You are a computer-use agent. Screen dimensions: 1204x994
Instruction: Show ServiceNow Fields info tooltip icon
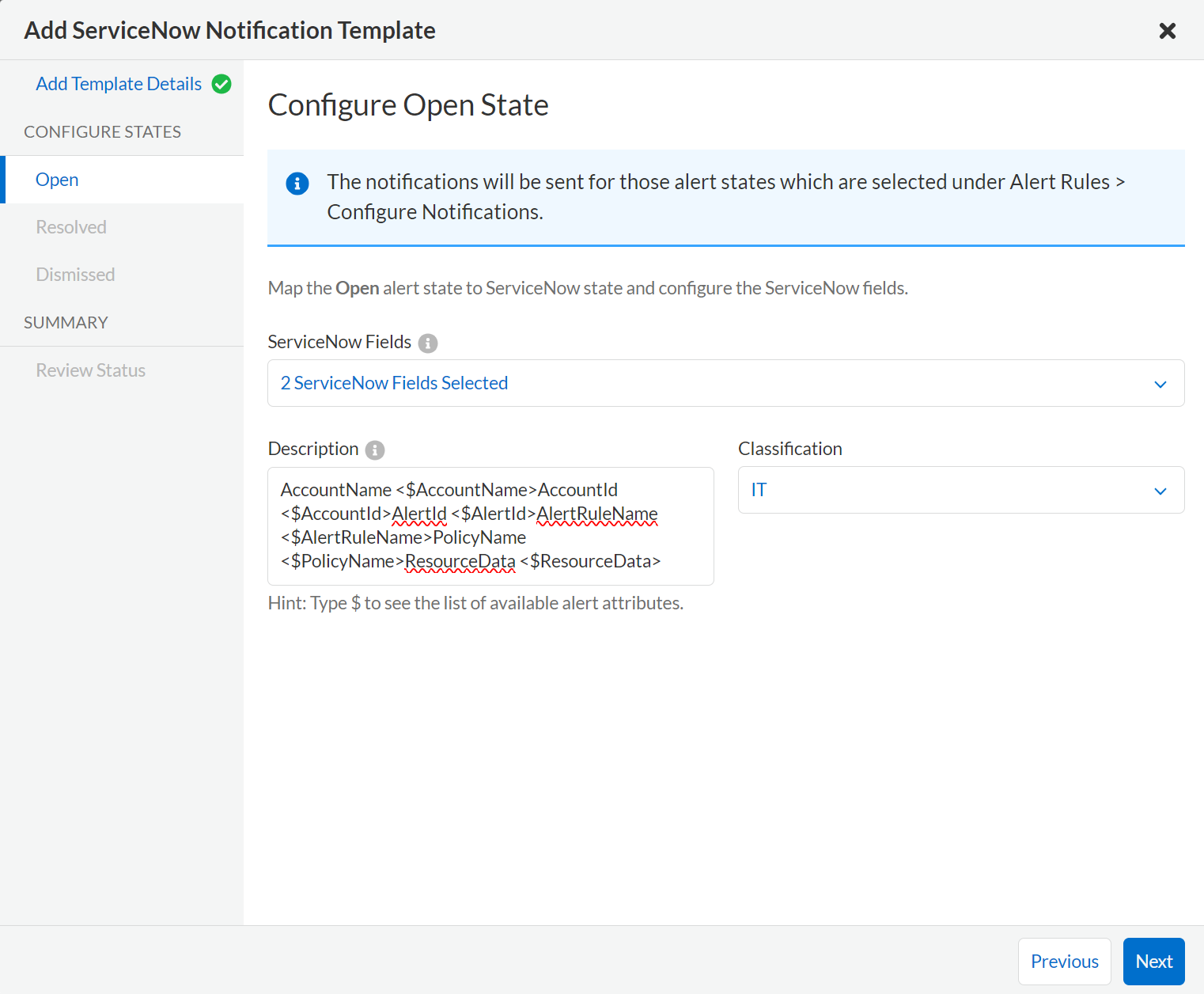pos(428,343)
